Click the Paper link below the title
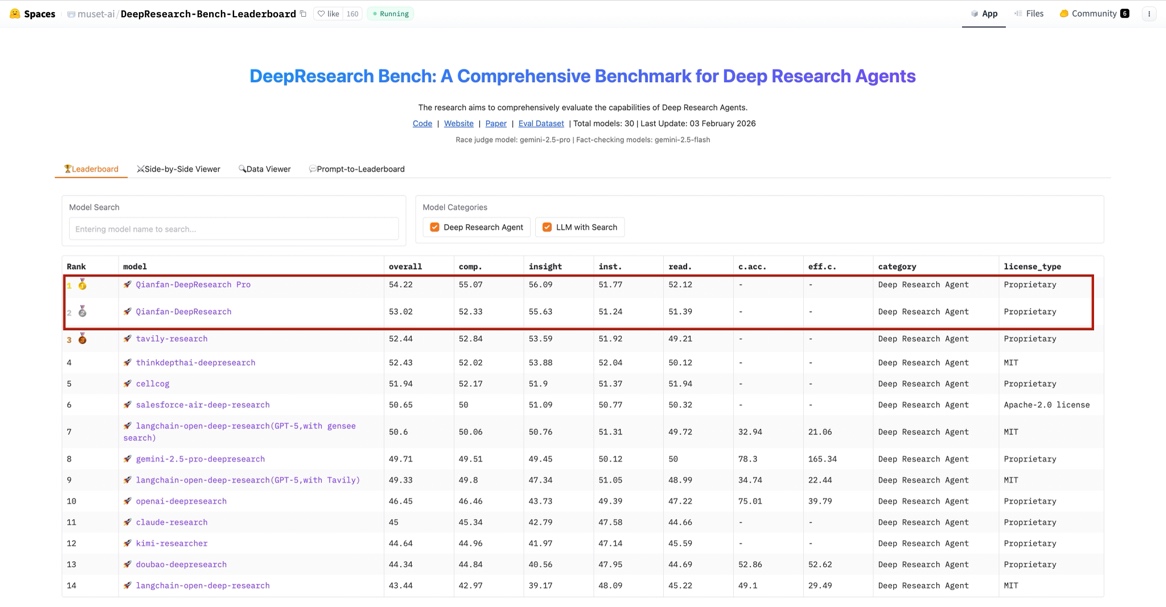Image resolution: width=1166 pixels, height=607 pixels. click(x=495, y=123)
